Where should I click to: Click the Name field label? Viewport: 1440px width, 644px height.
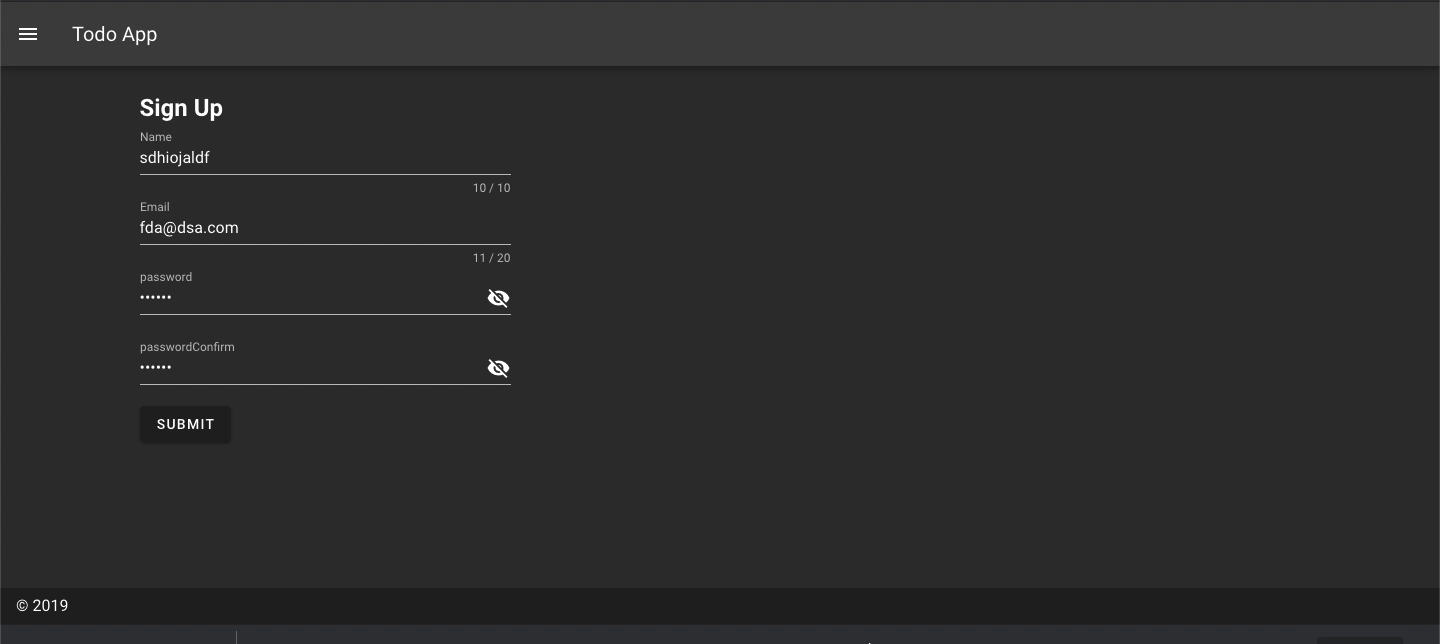click(x=156, y=137)
